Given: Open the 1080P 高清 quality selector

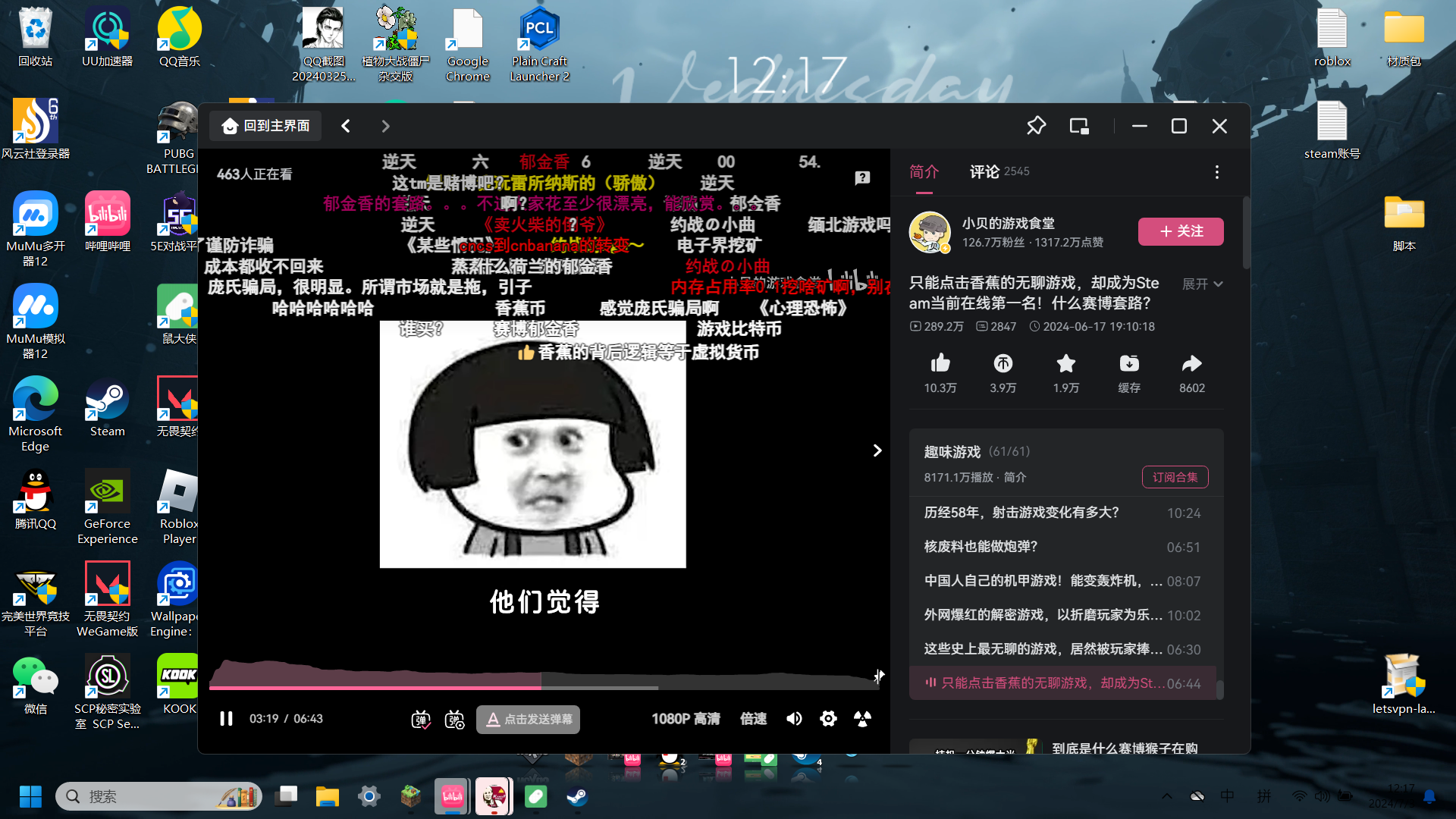Looking at the screenshot, I should point(686,719).
